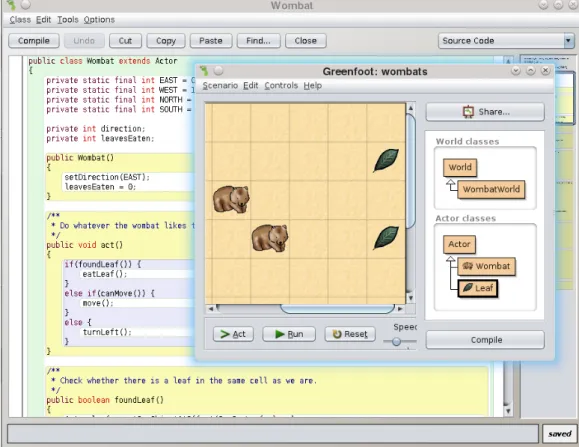Click the Greenfoot window's title bar icon
The height and width of the screenshot is (447, 579).
(x=203, y=71)
